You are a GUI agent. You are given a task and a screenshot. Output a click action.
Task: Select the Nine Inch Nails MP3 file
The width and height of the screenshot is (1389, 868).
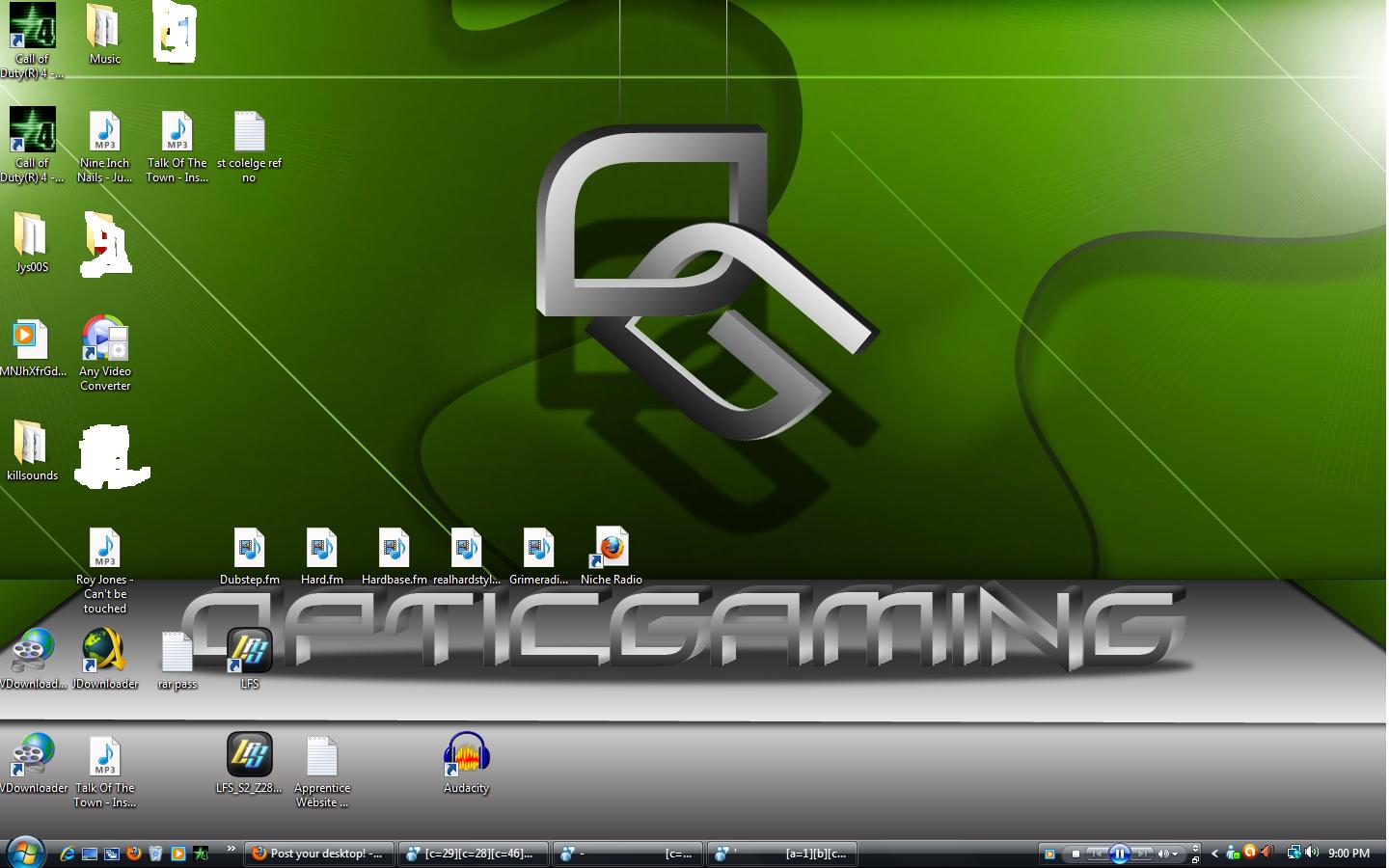[104, 146]
